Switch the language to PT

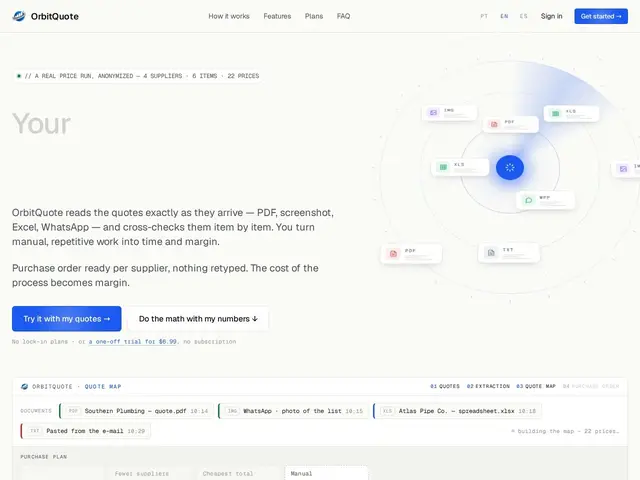[484, 16]
